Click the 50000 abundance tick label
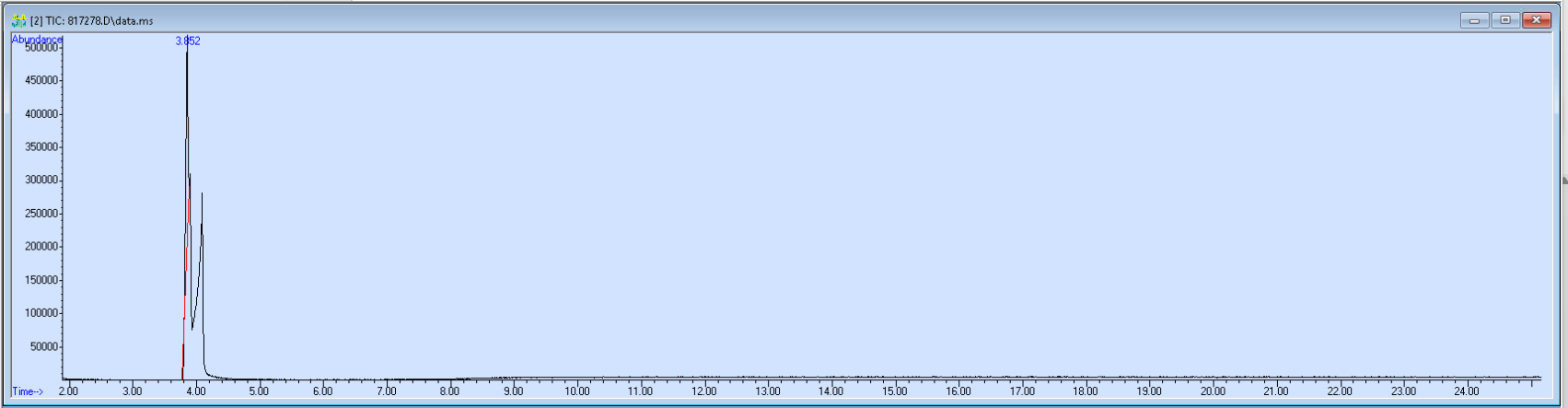 click(x=45, y=347)
